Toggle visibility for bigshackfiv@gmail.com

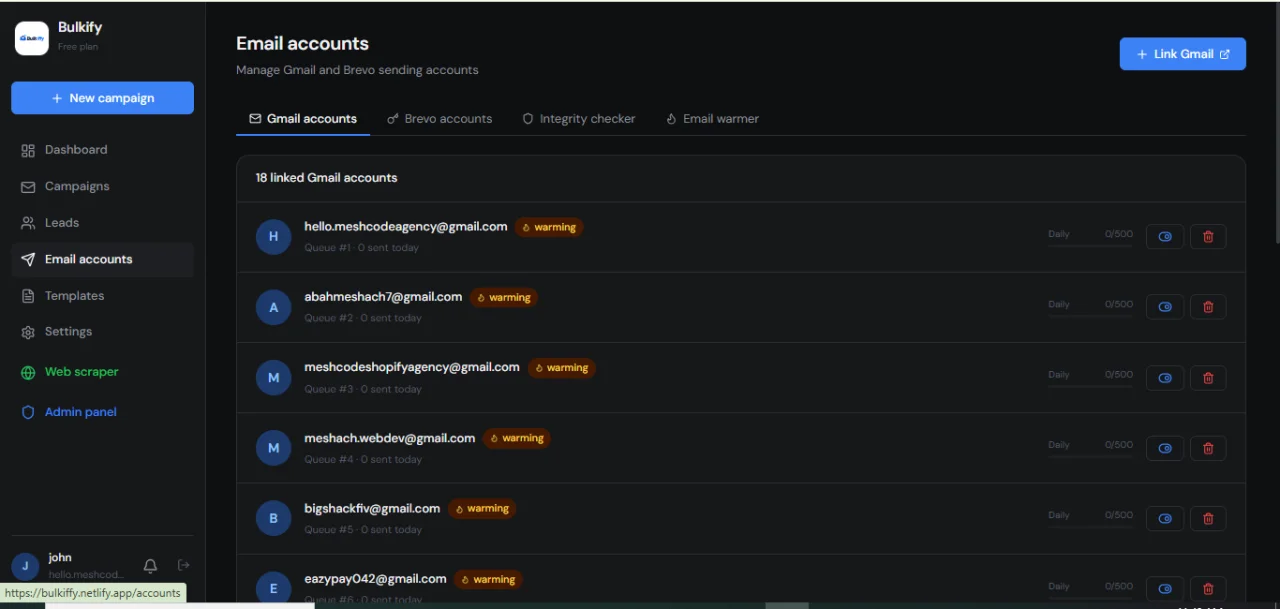[1165, 518]
